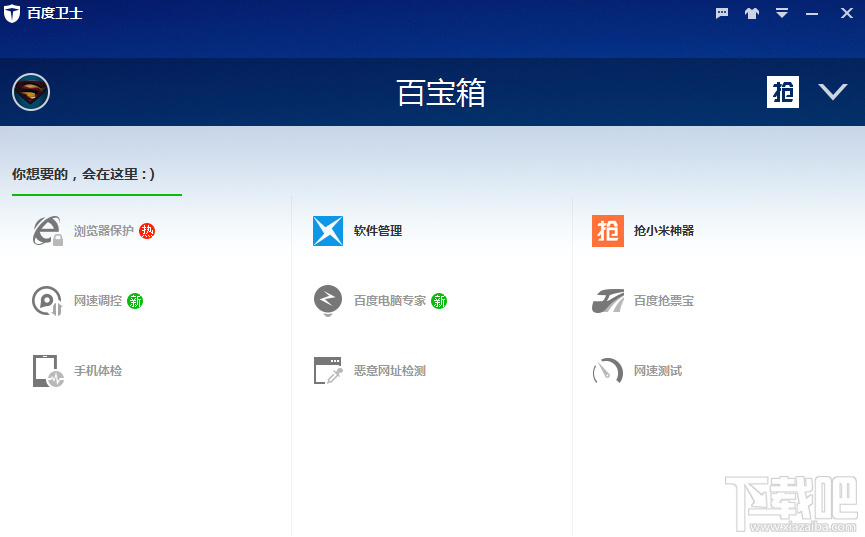Viewport: 865px width, 537px height.
Task: Select the 你想要的，会在这里 tab heading
Action: pos(83,174)
